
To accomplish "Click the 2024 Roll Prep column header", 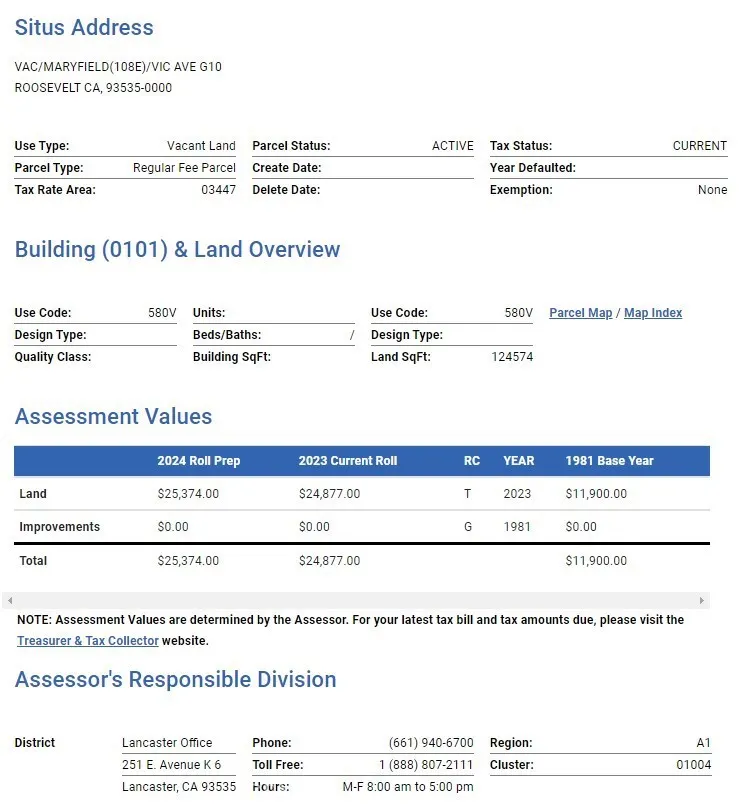I will [x=199, y=461].
